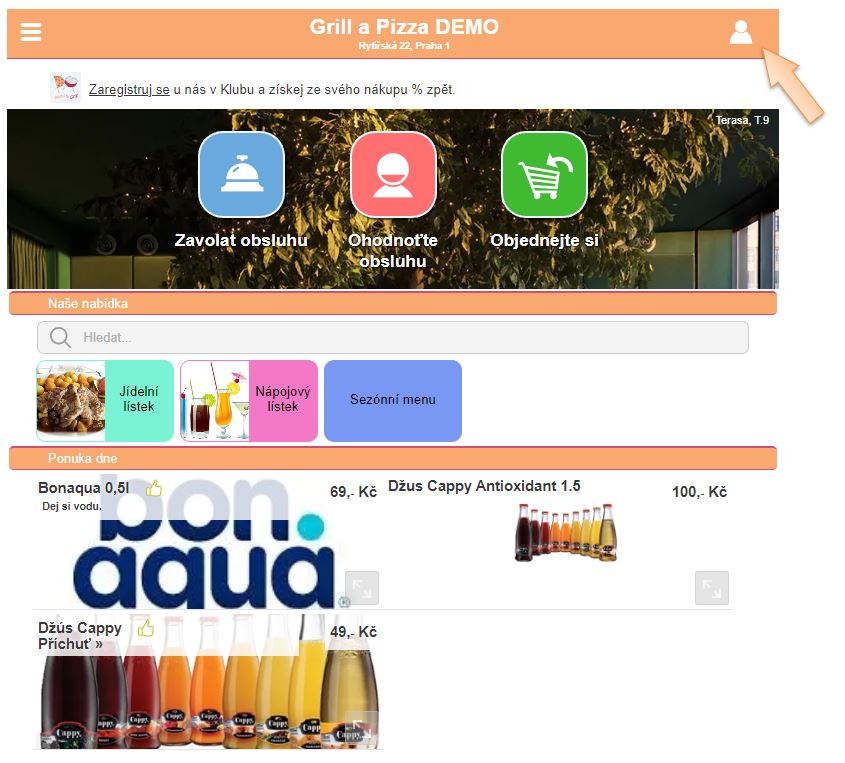This screenshot has width=845, height=763.
Task: Expand the Džús Cappy Příchuť image
Action: tap(361, 727)
